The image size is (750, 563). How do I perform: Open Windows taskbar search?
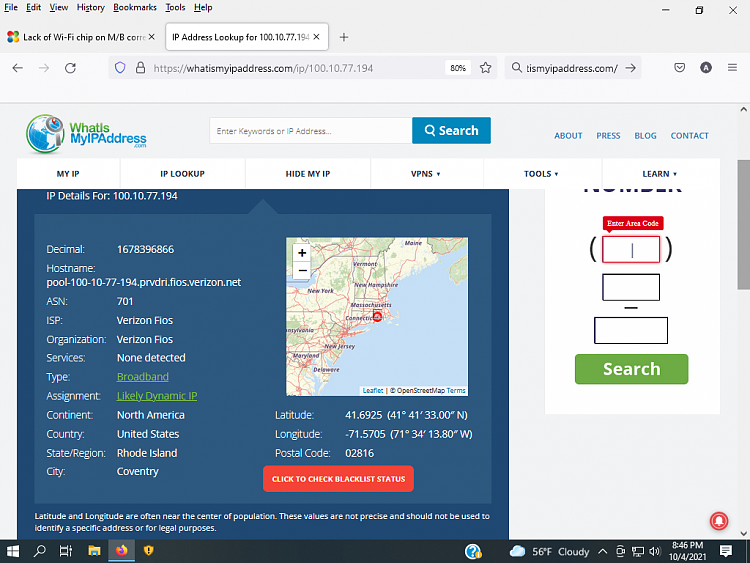pyautogui.click(x=40, y=551)
